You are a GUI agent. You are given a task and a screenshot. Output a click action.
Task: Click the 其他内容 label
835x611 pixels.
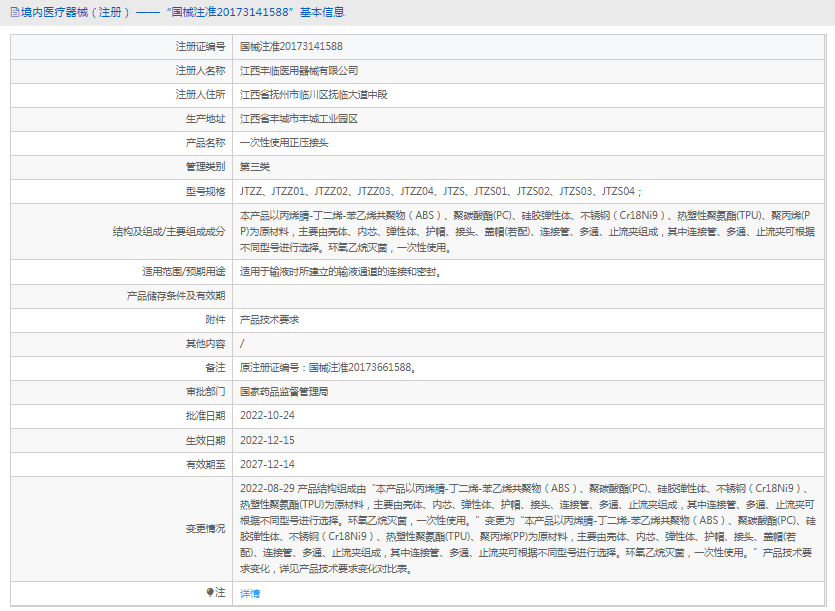pos(205,344)
